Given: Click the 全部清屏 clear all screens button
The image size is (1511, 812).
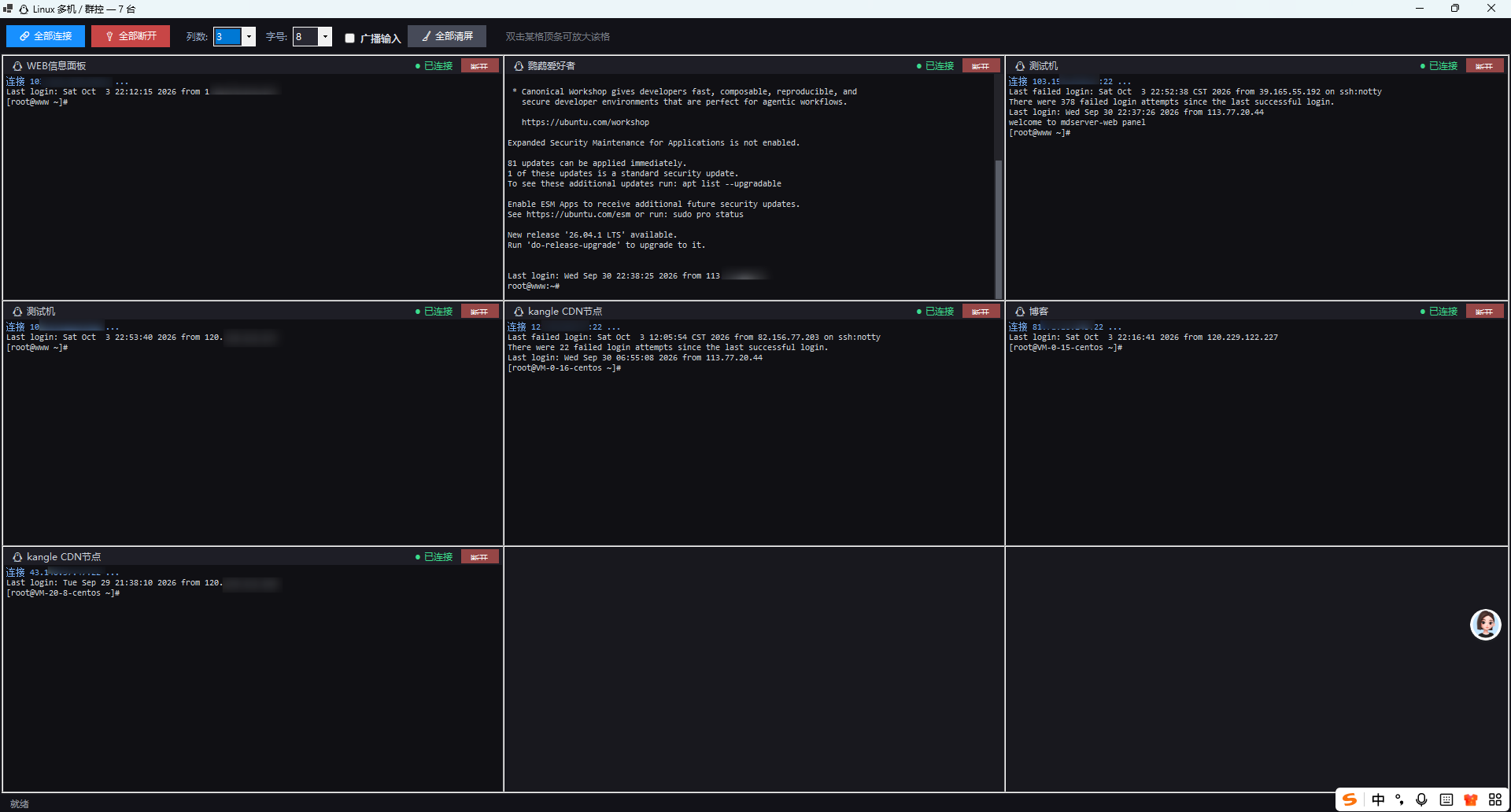Looking at the screenshot, I should (x=447, y=36).
